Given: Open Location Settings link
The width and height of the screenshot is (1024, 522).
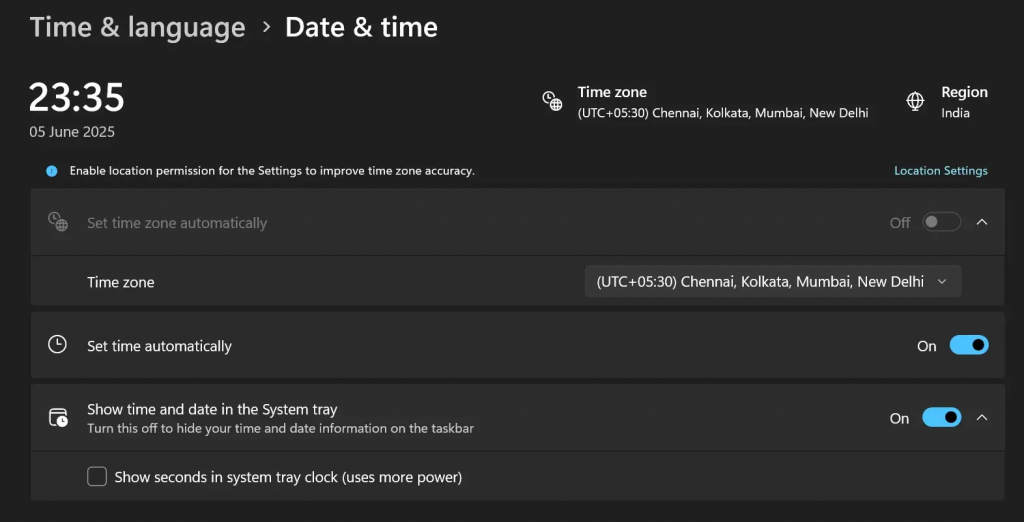Looking at the screenshot, I should 940,171.
